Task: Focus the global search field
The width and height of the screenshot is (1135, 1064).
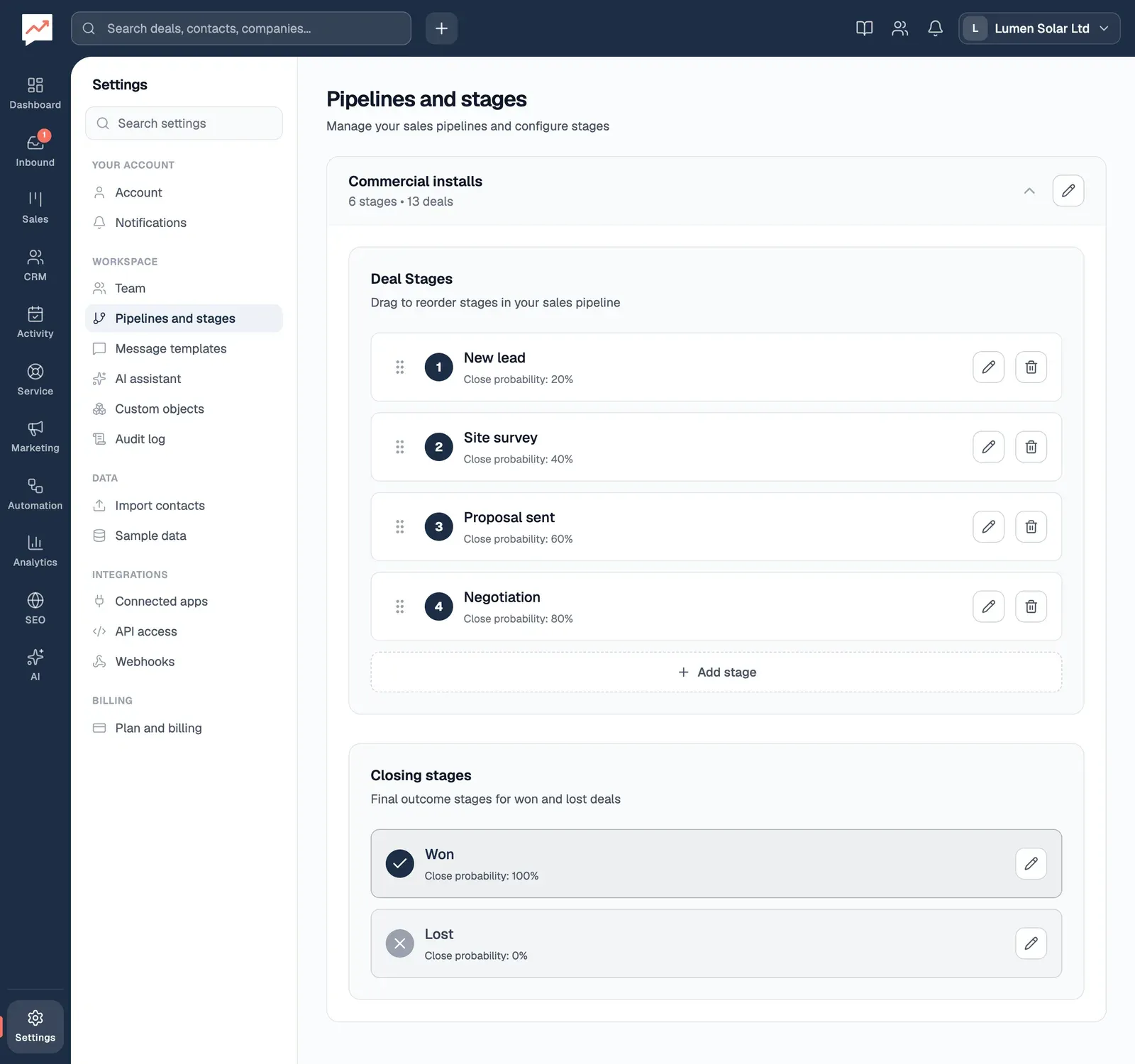Action: 241,28
